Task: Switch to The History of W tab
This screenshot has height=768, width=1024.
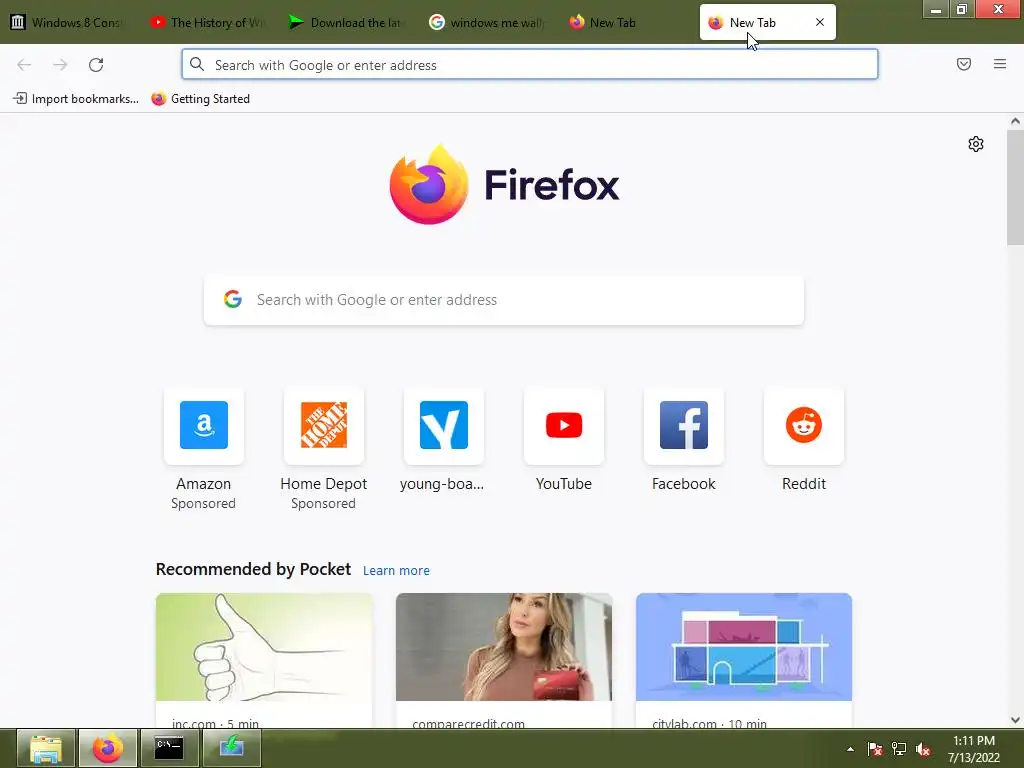Action: (208, 22)
